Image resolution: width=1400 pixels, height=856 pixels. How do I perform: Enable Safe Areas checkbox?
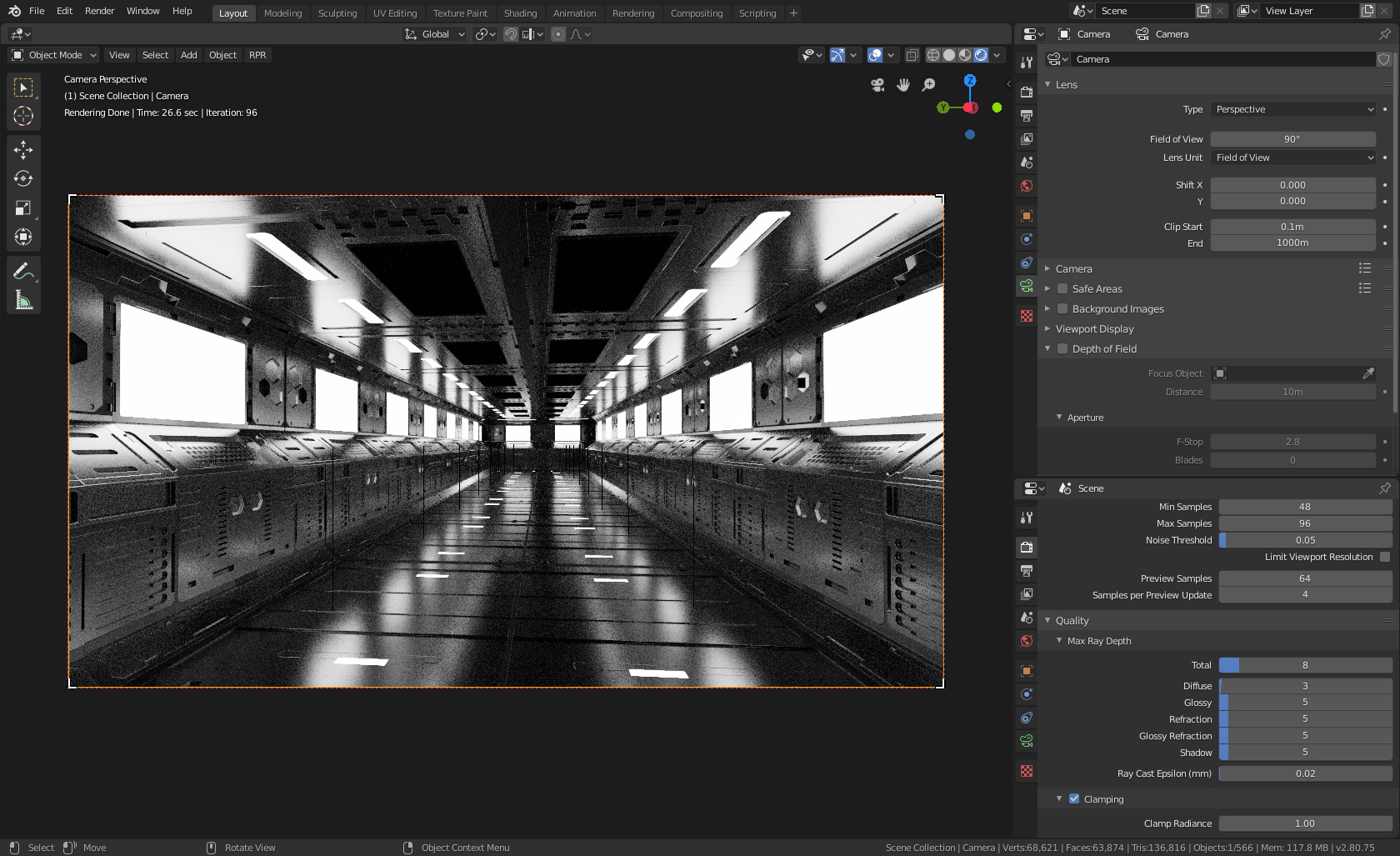point(1062,289)
